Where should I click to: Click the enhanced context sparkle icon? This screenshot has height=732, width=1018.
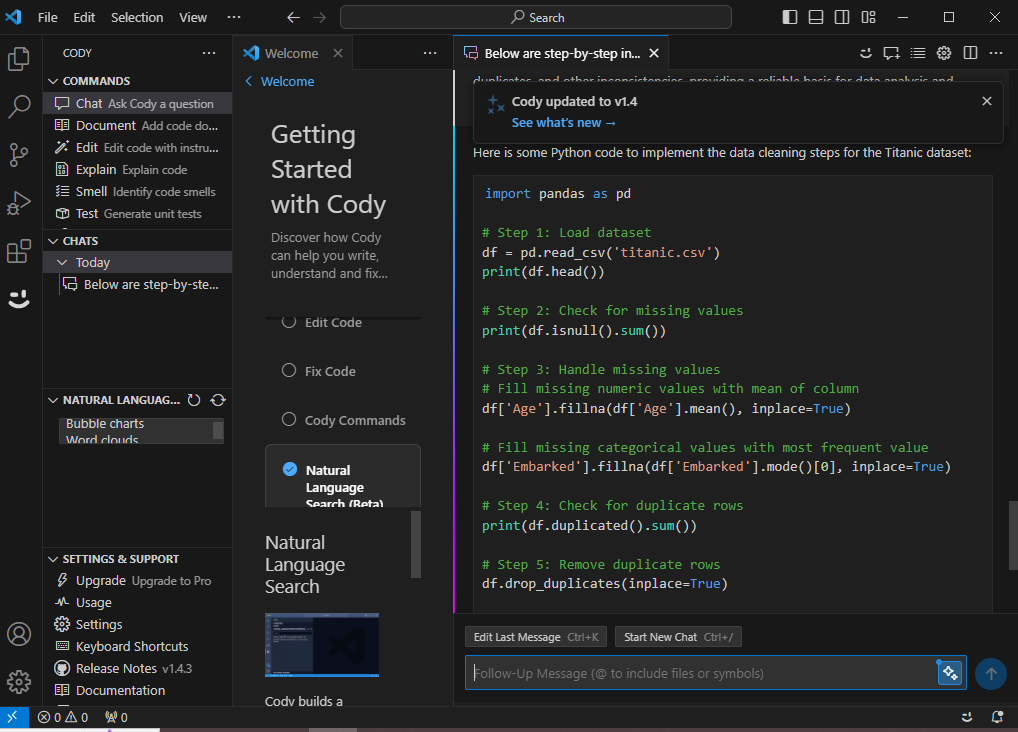pos(949,673)
